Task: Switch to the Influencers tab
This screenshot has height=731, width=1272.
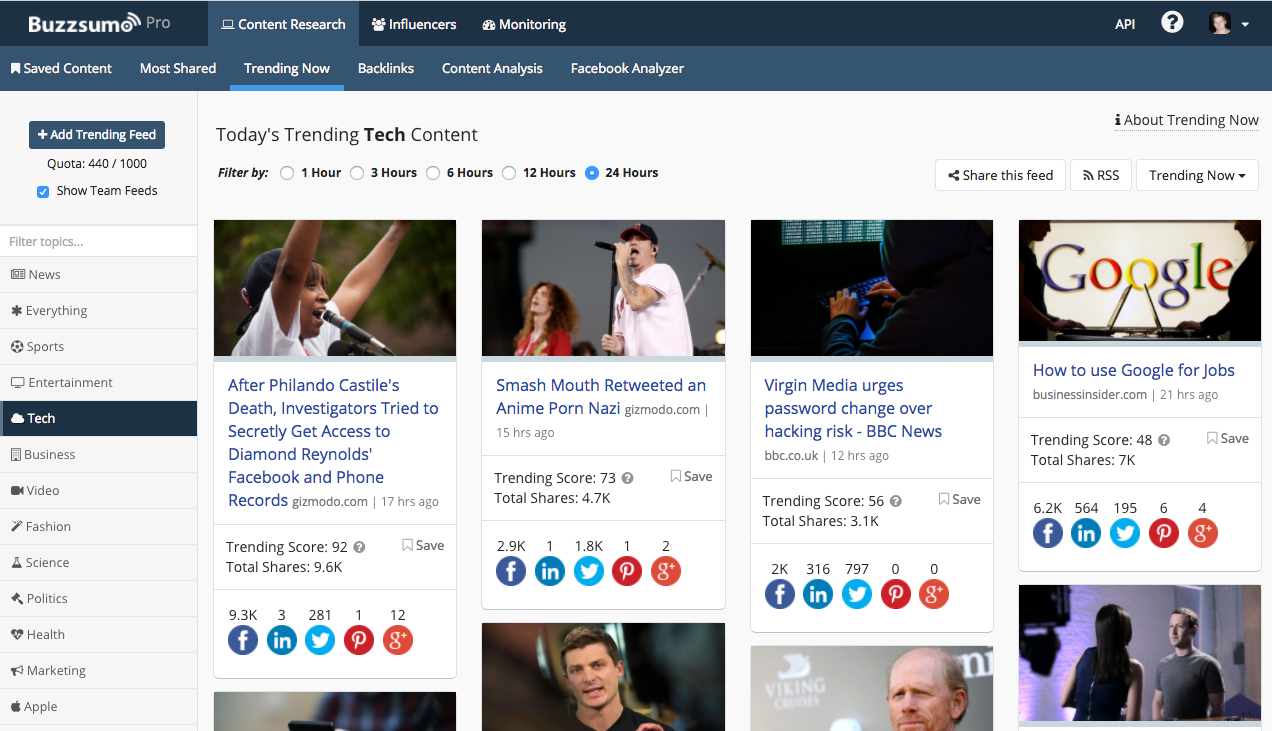Action: (414, 24)
